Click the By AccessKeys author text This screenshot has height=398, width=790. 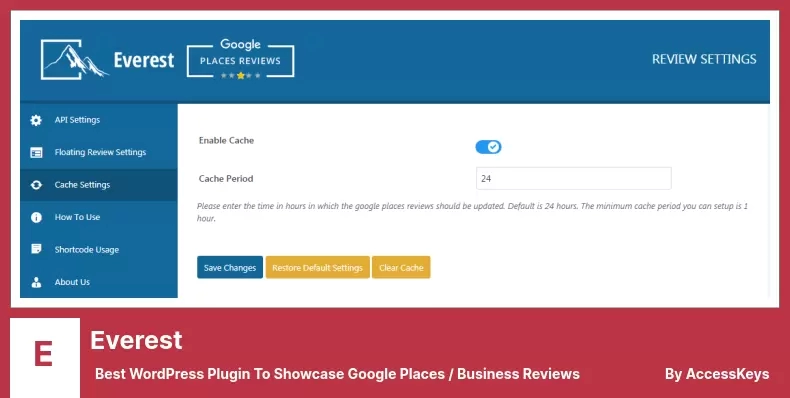tap(717, 374)
